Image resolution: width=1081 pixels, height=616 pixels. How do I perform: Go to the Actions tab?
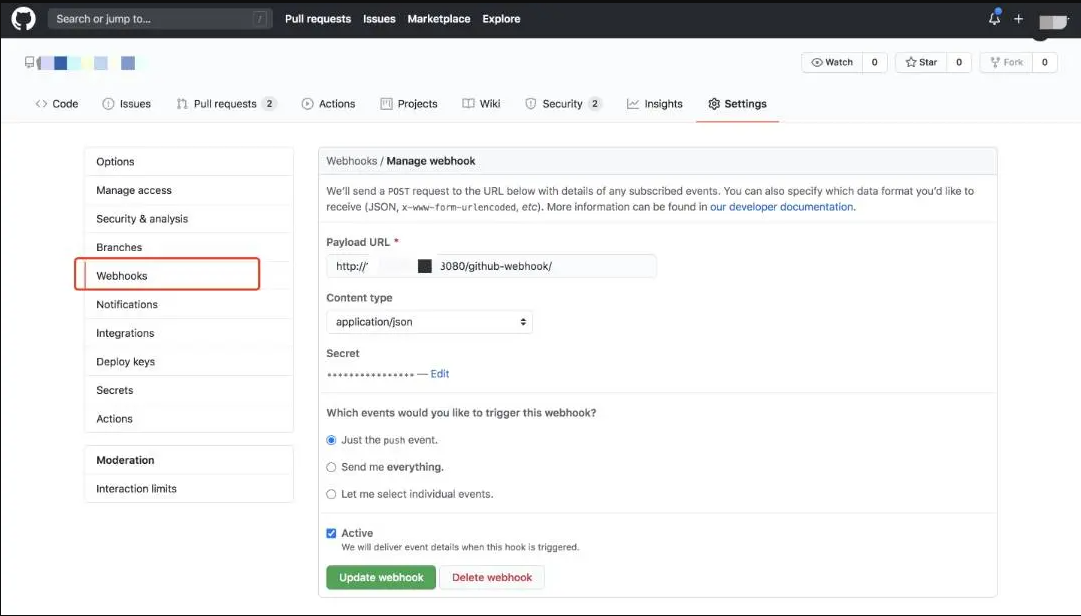coord(328,104)
